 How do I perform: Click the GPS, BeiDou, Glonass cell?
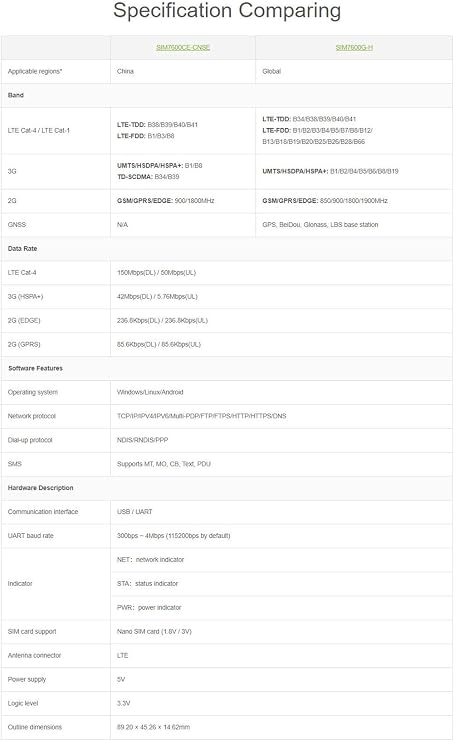pos(320,224)
